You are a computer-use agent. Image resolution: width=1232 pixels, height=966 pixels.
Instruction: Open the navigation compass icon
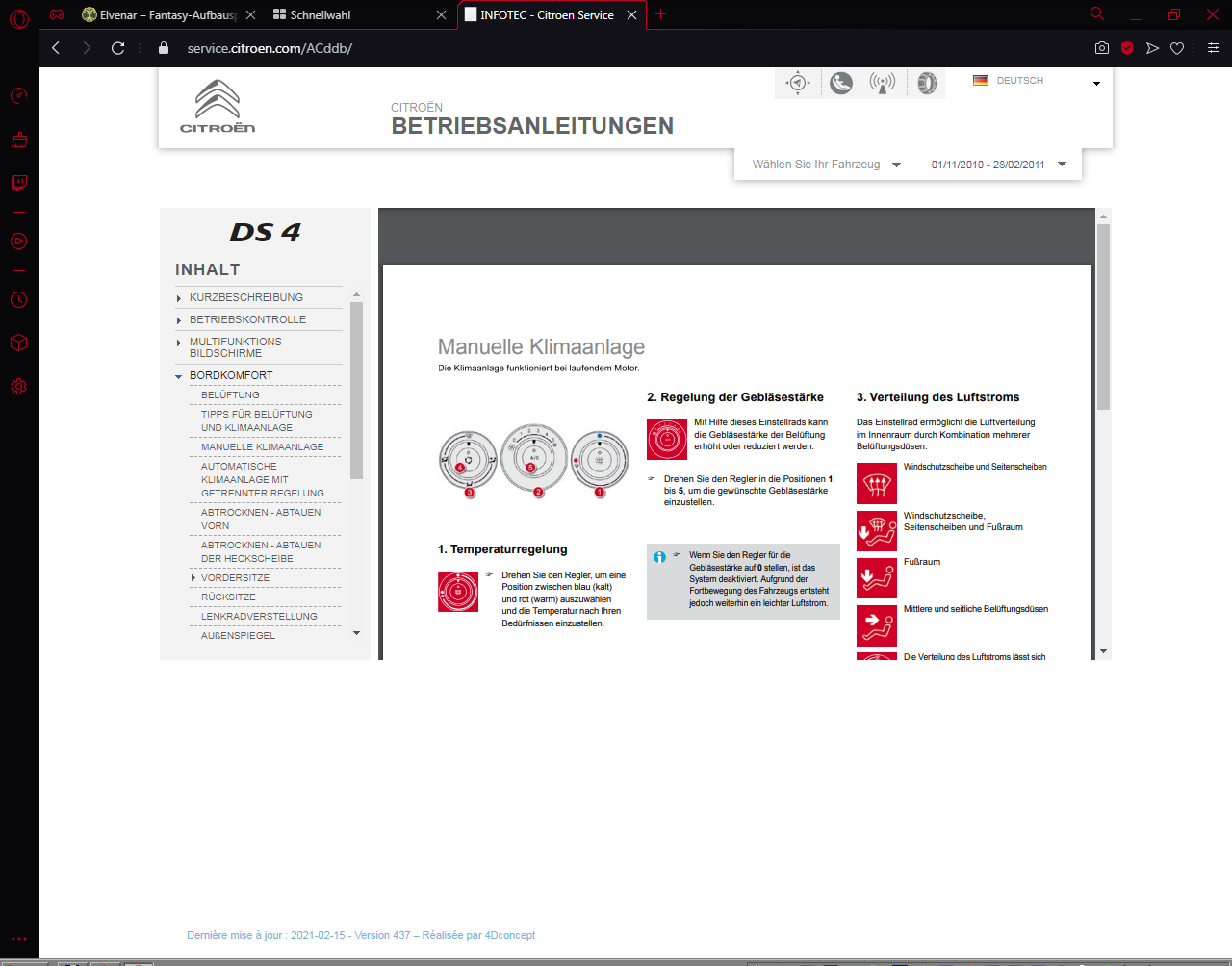(x=797, y=83)
